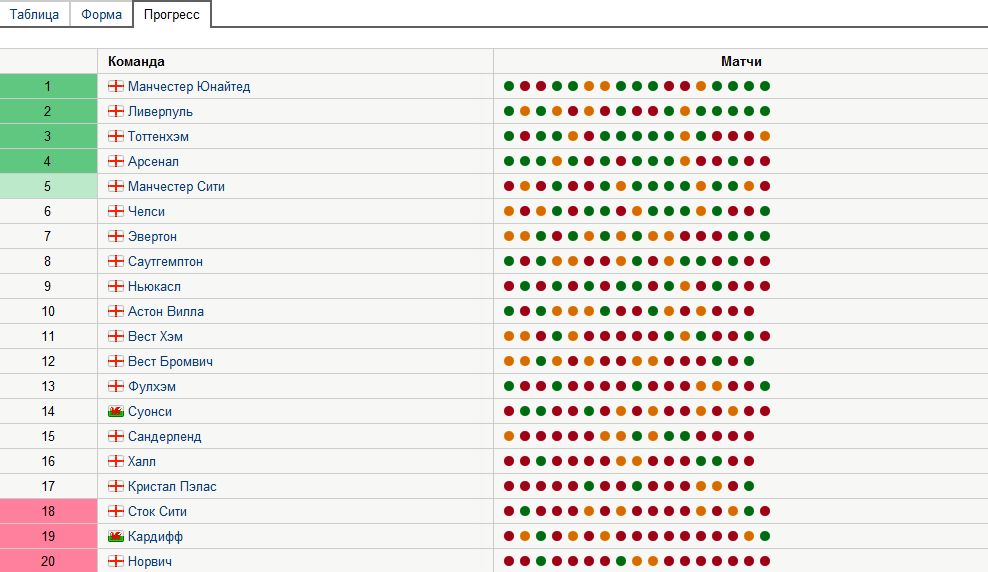Click England flag by Халл
The image size is (988, 572).
[116, 461]
